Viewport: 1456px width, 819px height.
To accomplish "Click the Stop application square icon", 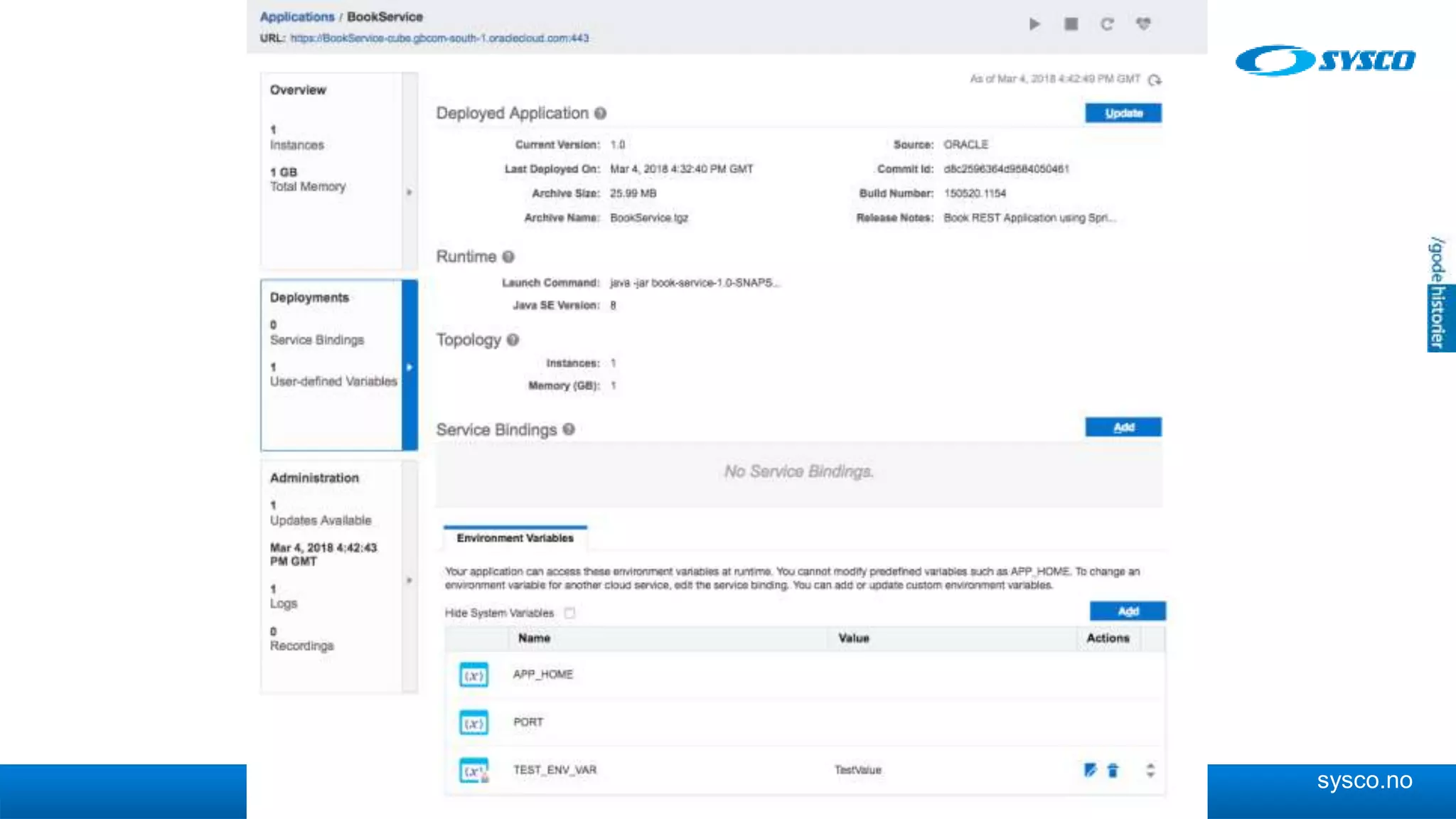I will coord(1071,24).
